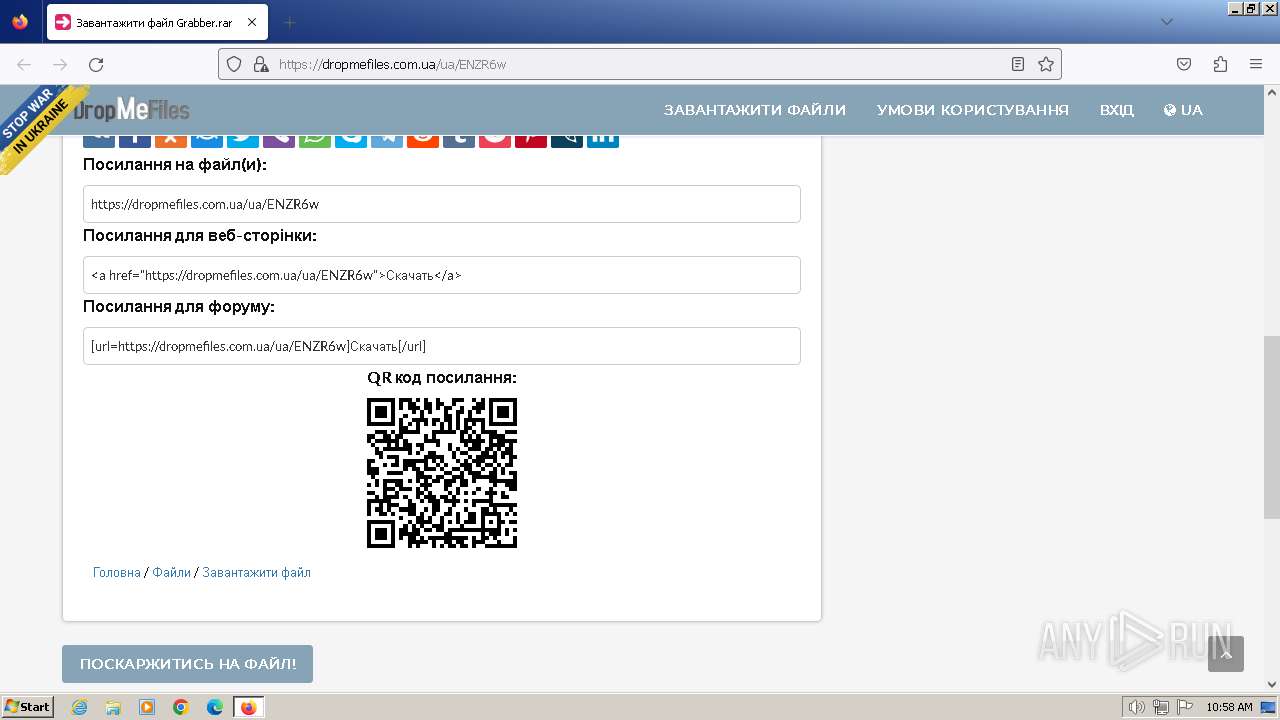Bookmark this page with star icon
The width and height of the screenshot is (1280, 720).
(x=1046, y=64)
